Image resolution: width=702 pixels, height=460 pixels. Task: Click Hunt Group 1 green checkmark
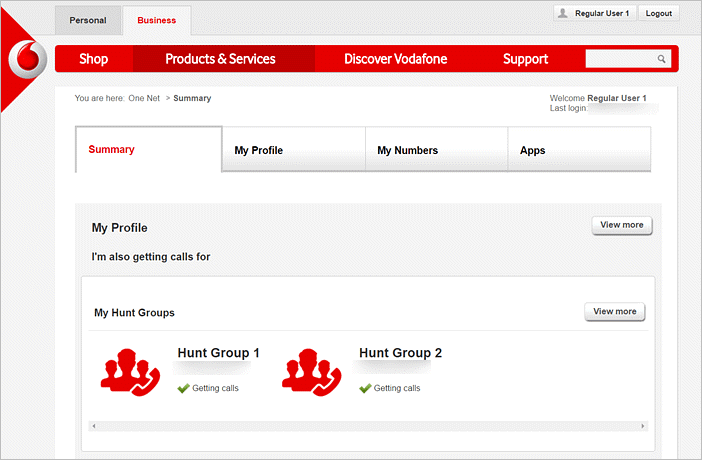(183, 388)
